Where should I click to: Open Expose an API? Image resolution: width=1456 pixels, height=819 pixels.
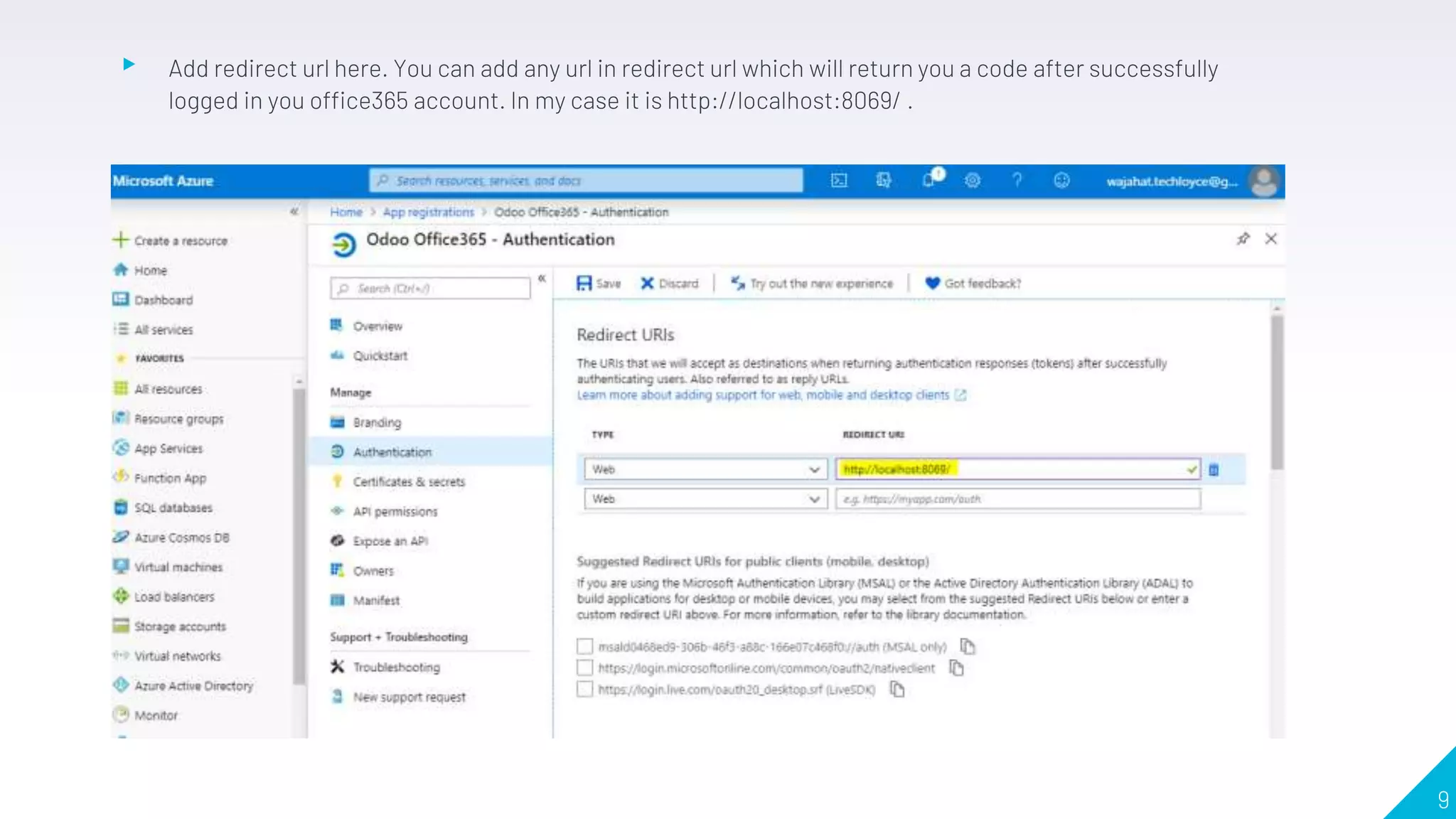(x=390, y=541)
